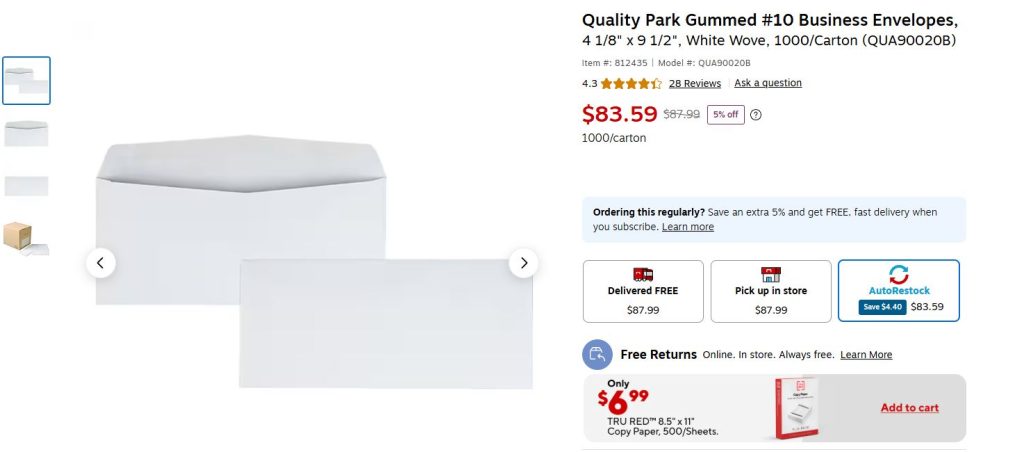Select the third envelope thumbnail
This screenshot has height=452, width=1024.
point(27,186)
